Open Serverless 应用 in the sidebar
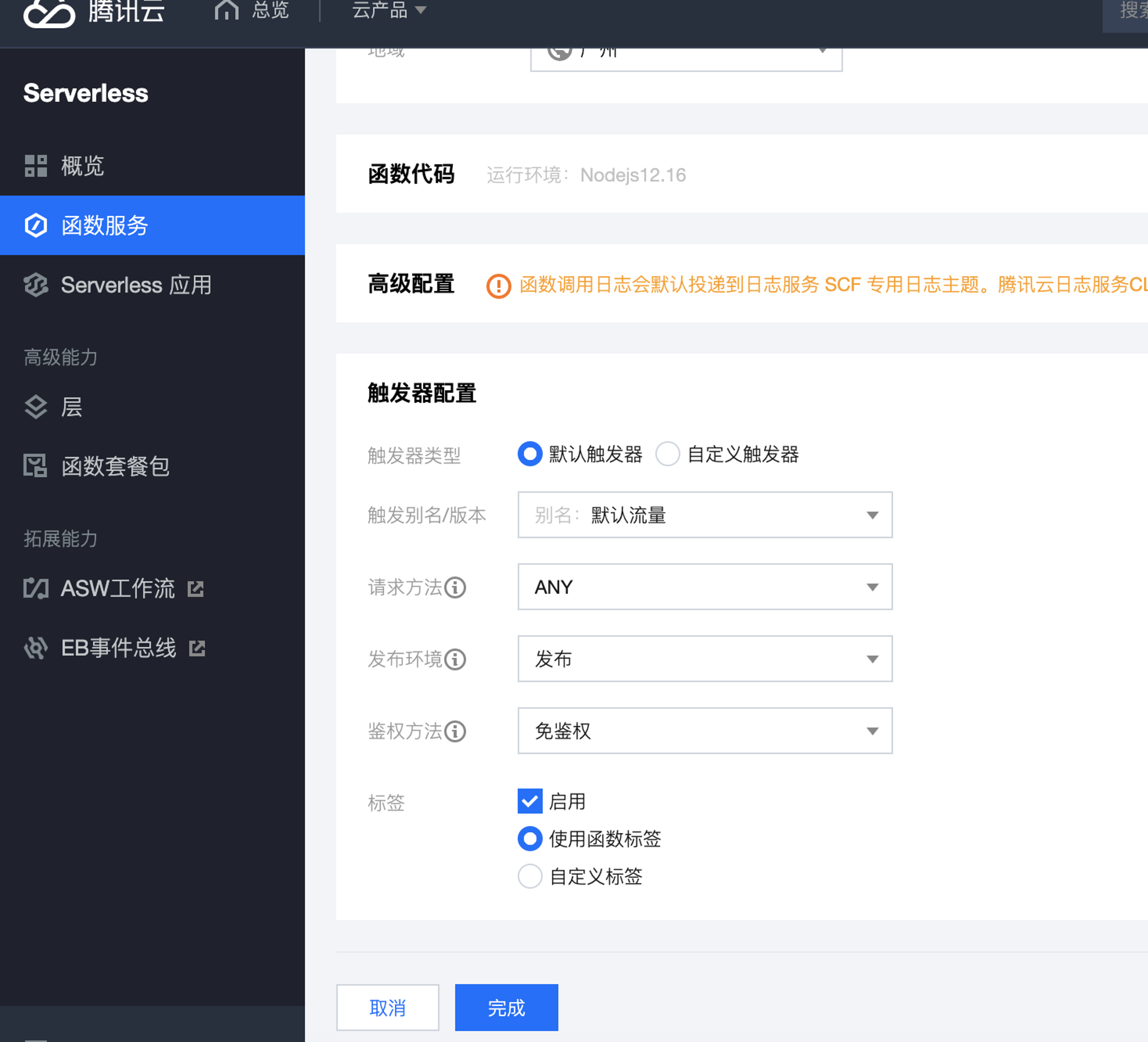Image resolution: width=1148 pixels, height=1042 pixels. [x=152, y=285]
